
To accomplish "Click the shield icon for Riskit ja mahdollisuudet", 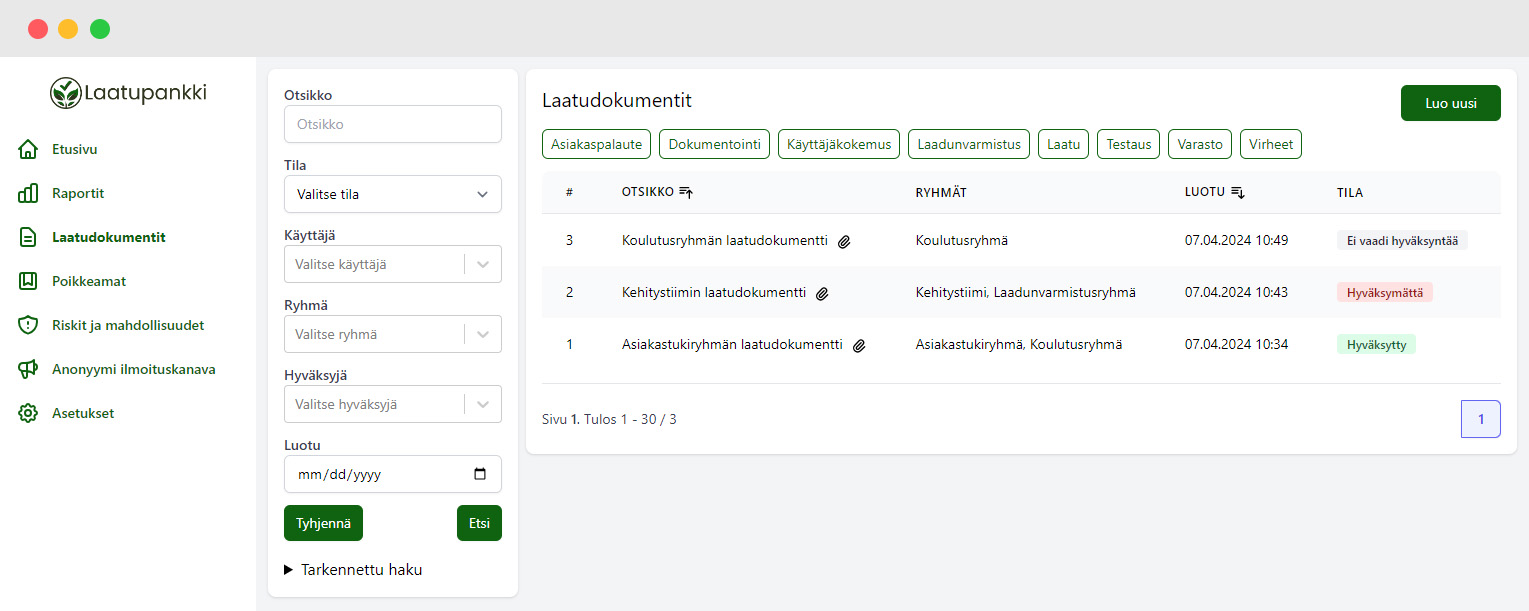I will pos(28,325).
